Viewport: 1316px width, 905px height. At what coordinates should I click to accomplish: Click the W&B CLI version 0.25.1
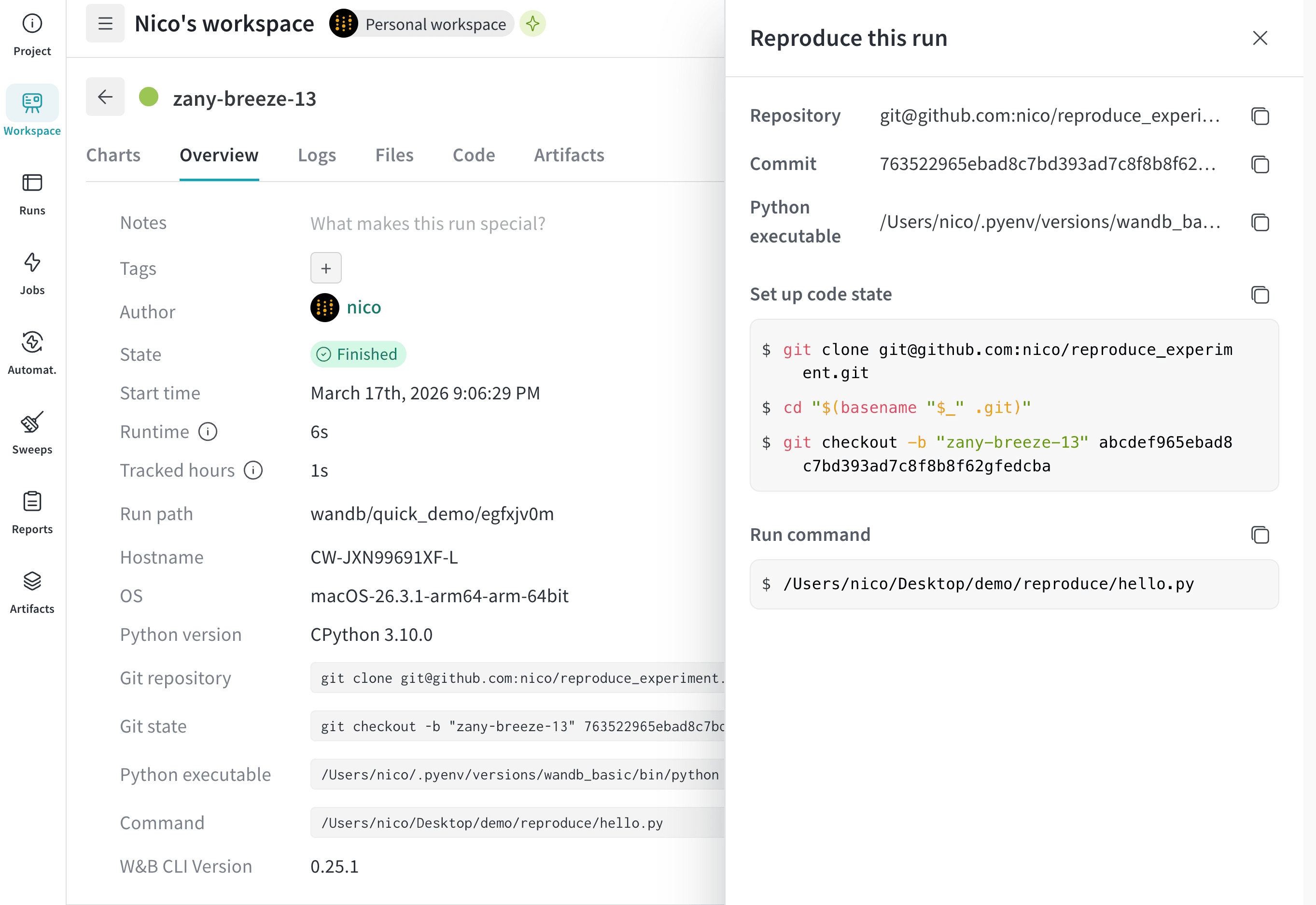coord(335,866)
